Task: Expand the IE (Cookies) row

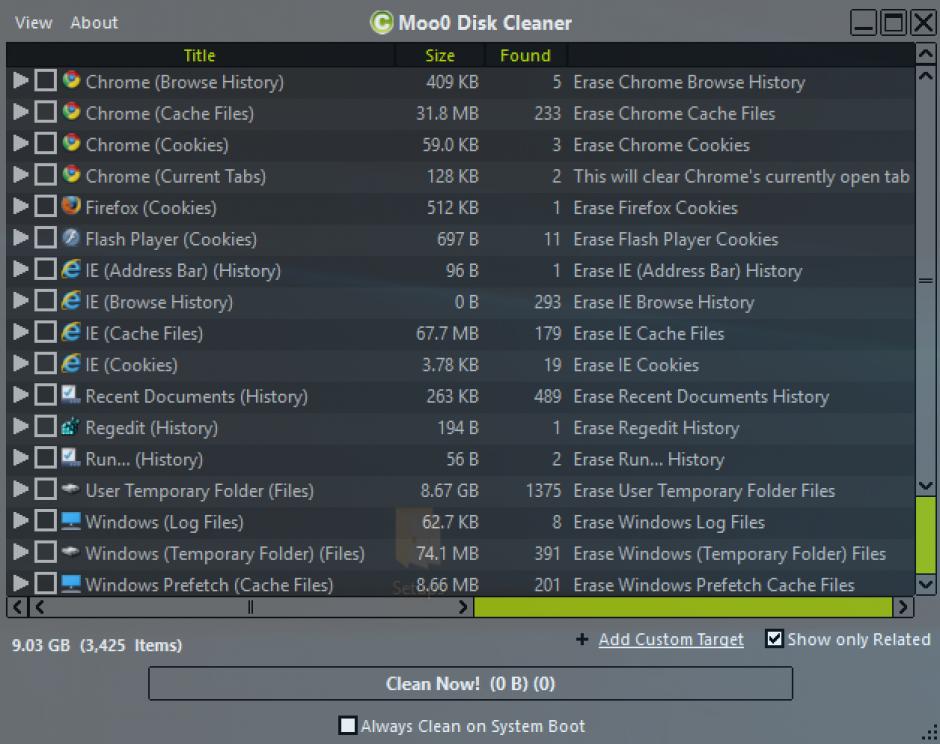Action: point(21,363)
